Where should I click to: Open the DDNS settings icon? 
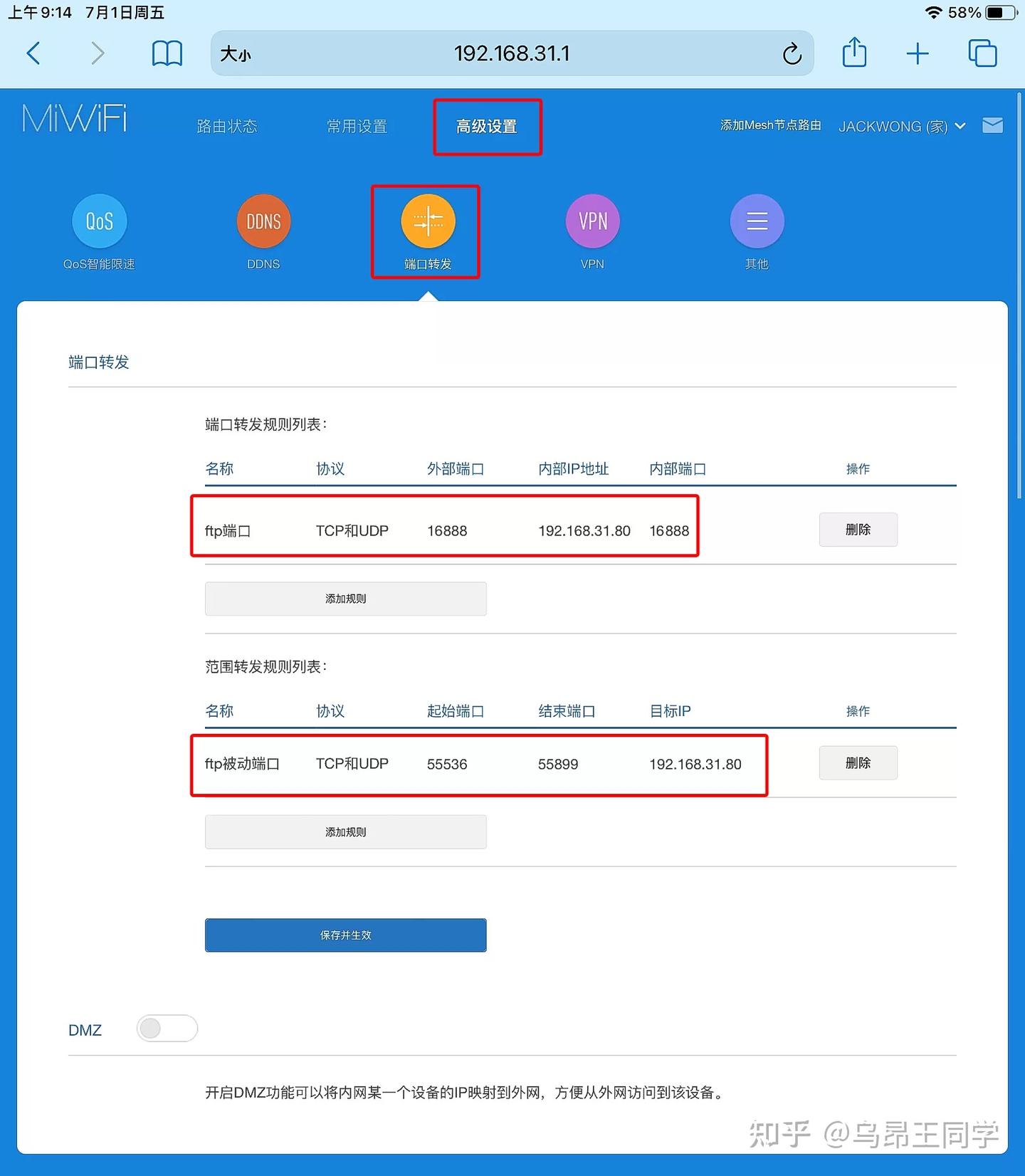(x=263, y=221)
